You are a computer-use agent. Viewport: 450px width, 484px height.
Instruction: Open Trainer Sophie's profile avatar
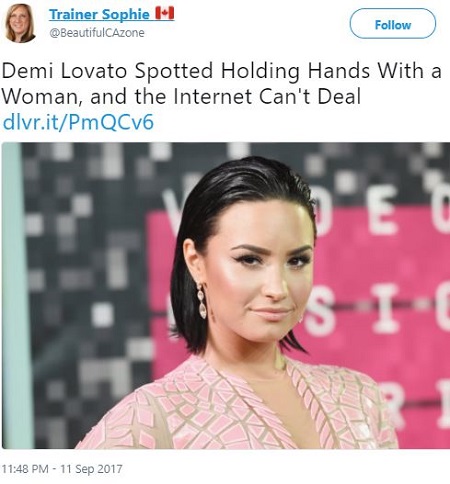pos(21,23)
